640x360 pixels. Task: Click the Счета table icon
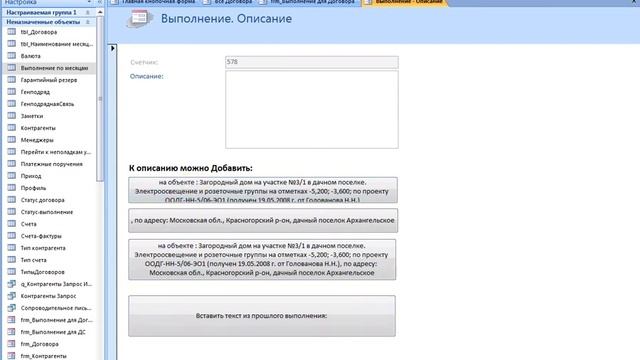[12, 224]
